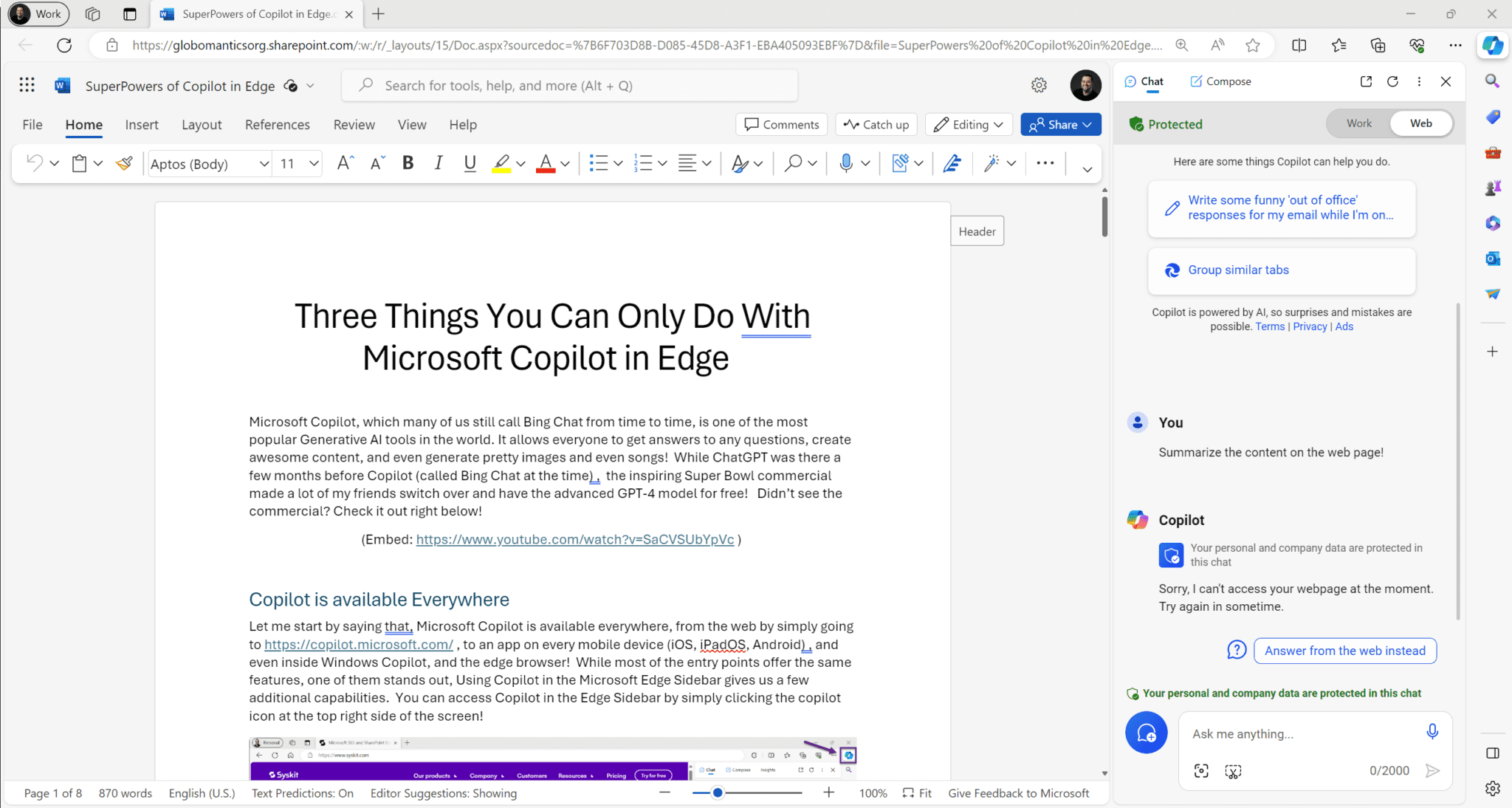Viewport: 1512px width, 808px height.
Task: Type a question in Ask me anything field
Action: (x=1314, y=733)
